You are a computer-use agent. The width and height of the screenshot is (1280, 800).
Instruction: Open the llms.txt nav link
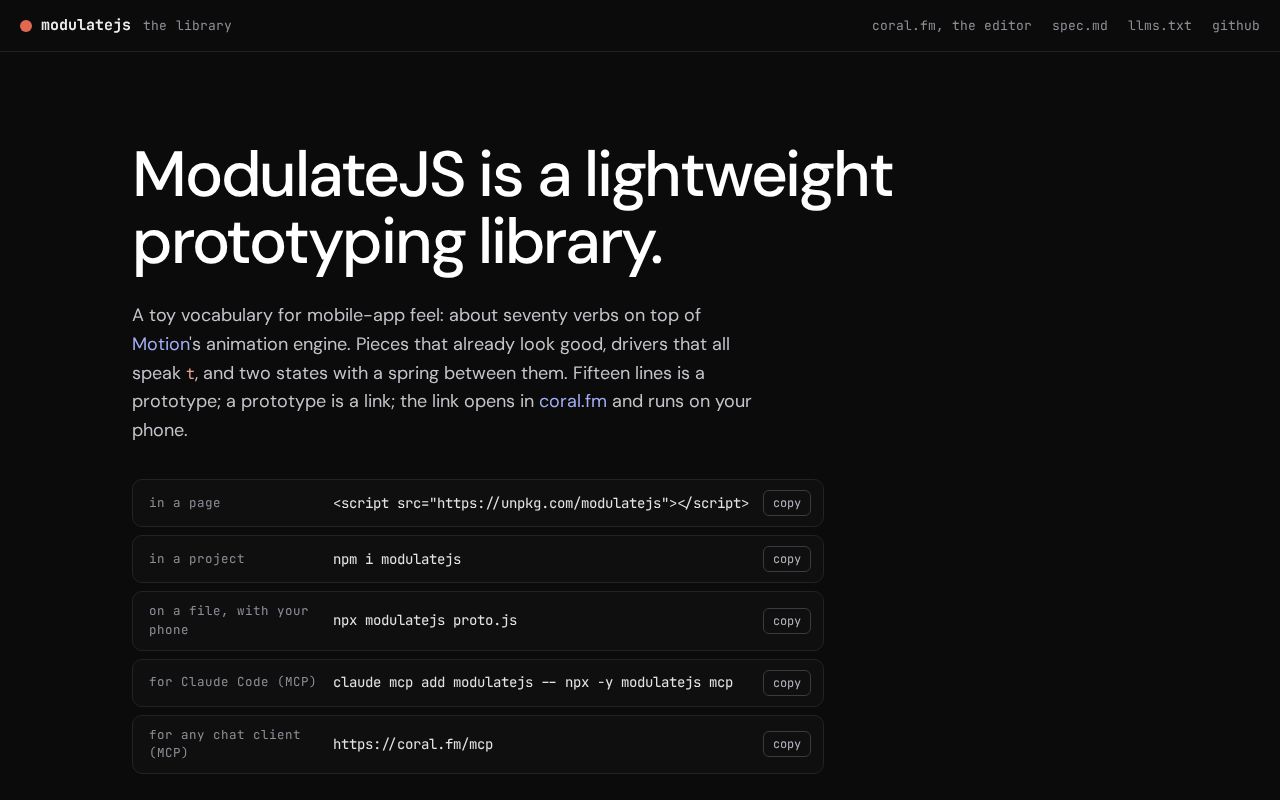[1160, 26]
